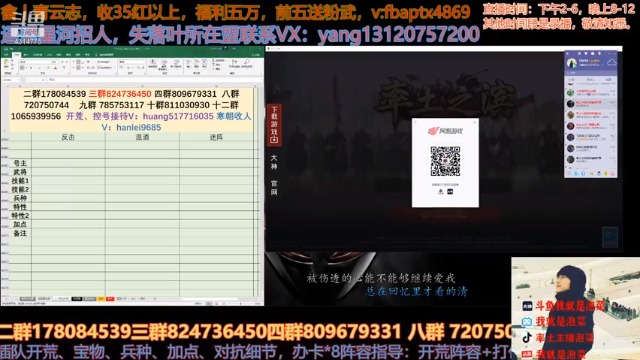
Task: Click the yellow icon in QQ bottom toolbar
Action: [592, 173]
